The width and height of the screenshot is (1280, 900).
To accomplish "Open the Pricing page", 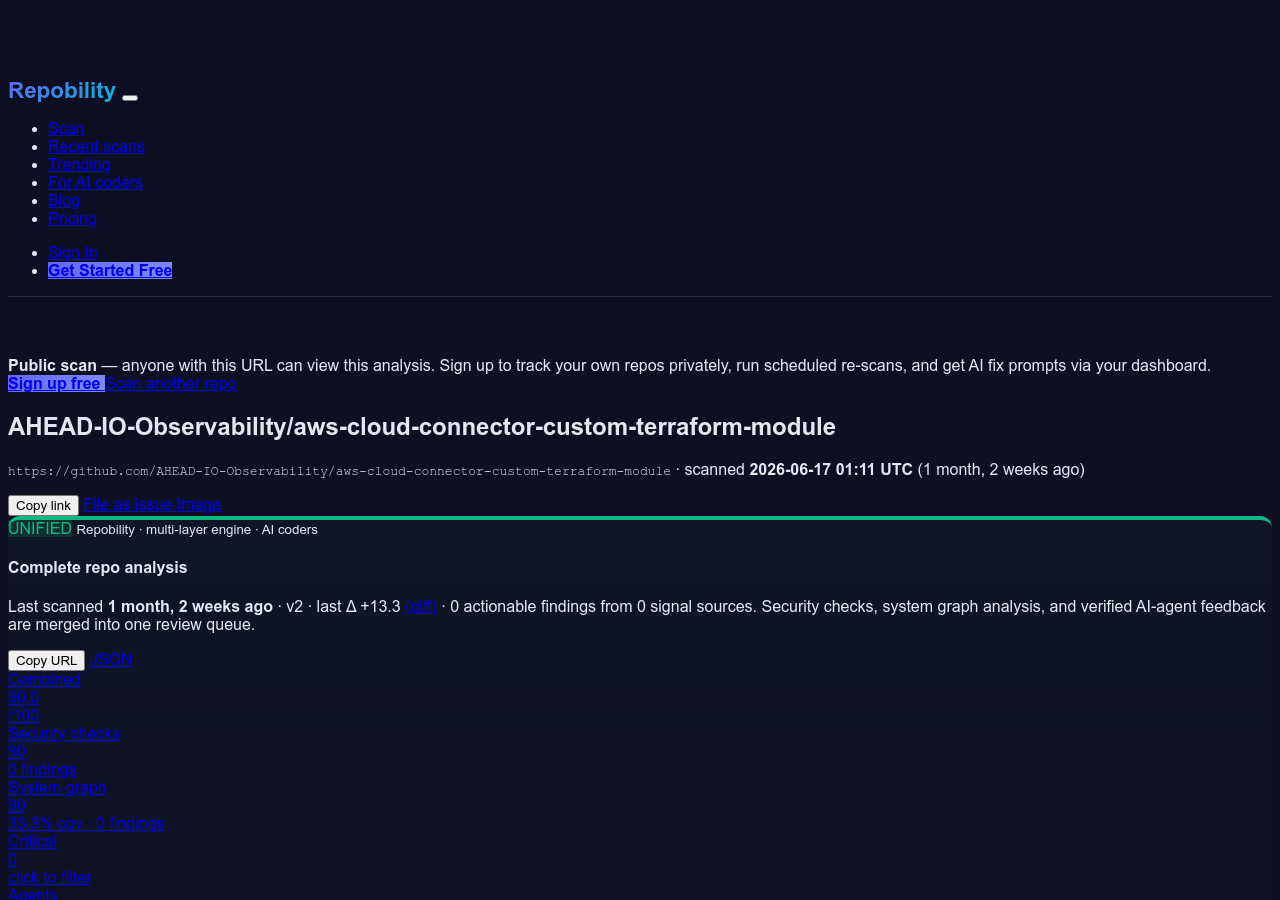I will (x=72, y=218).
